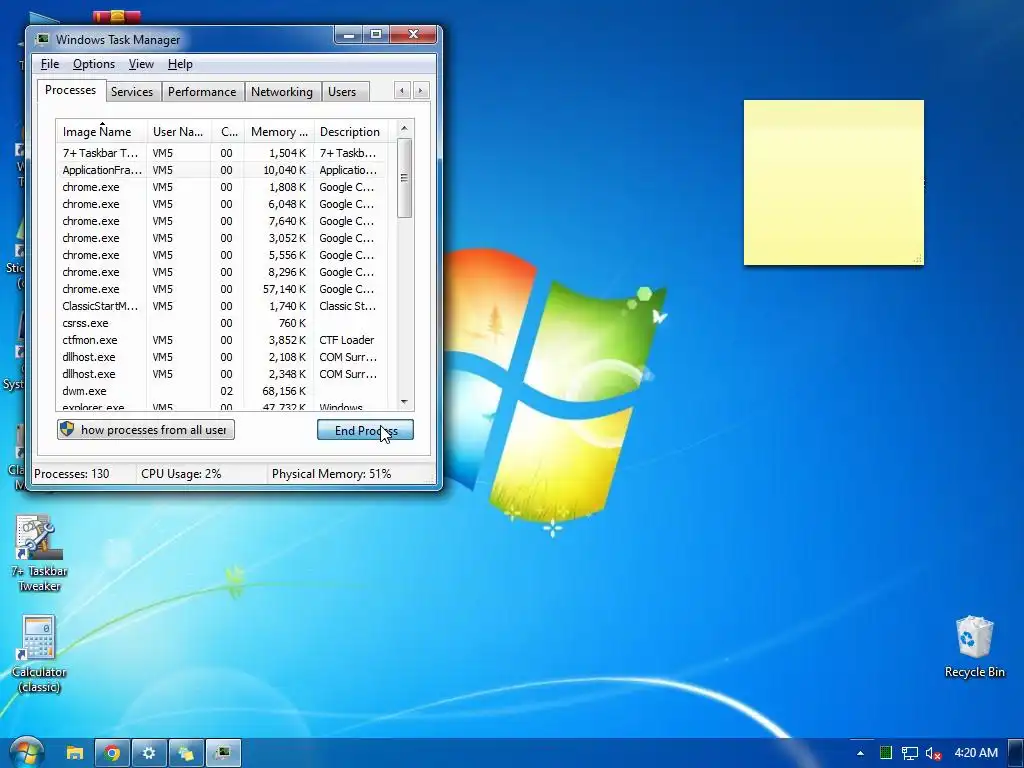Image resolution: width=1024 pixels, height=768 pixels.
Task: Switch to the Networking tab
Action: tap(281, 92)
